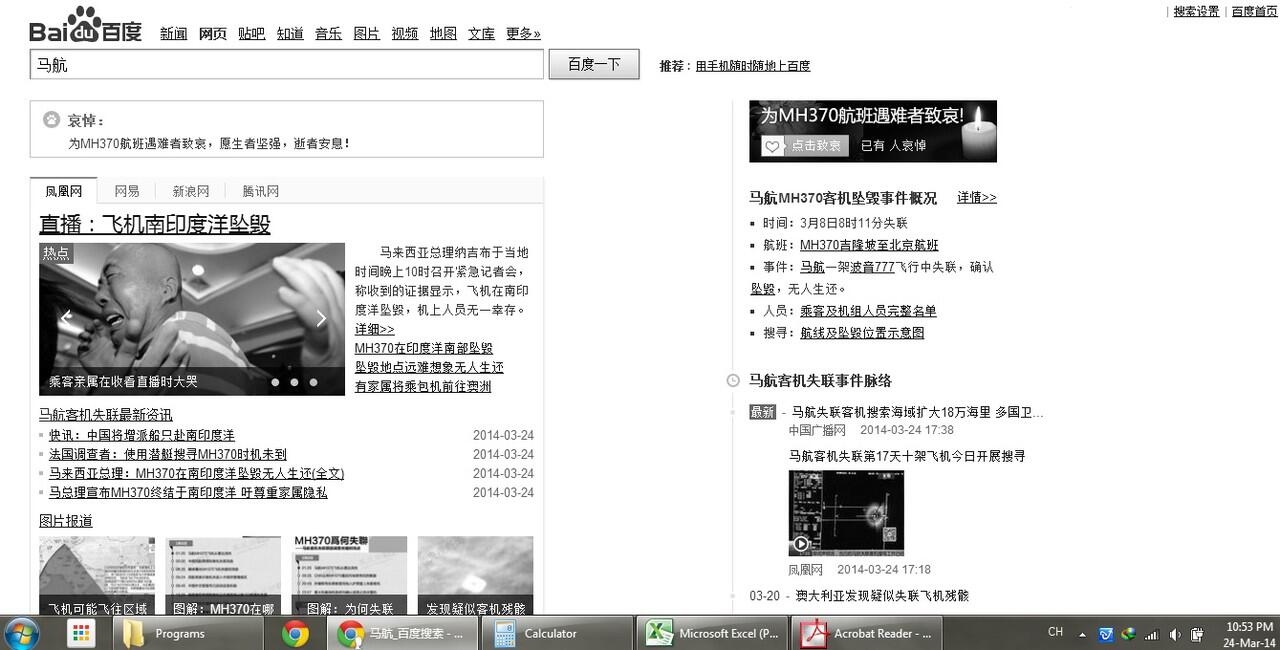
Task: Show hidden system tray icons
Action: (x=1083, y=634)
